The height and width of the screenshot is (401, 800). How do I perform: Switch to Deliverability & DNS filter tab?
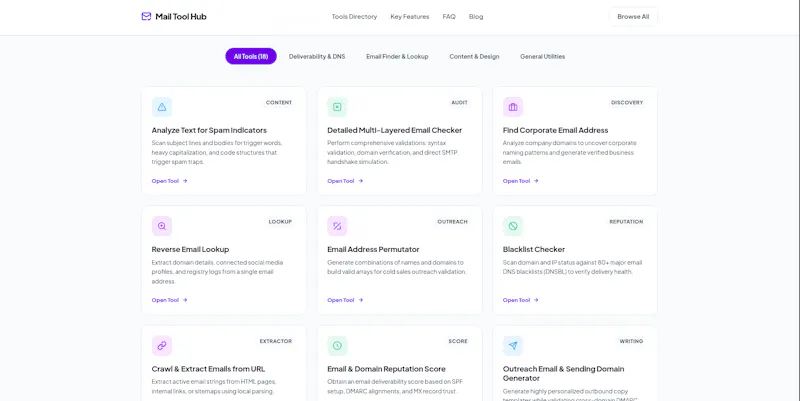pyautogui.click(x=317, y=57)
